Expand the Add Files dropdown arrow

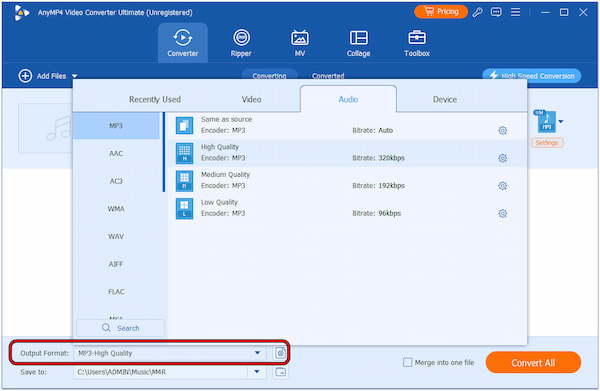pos(75,76)
